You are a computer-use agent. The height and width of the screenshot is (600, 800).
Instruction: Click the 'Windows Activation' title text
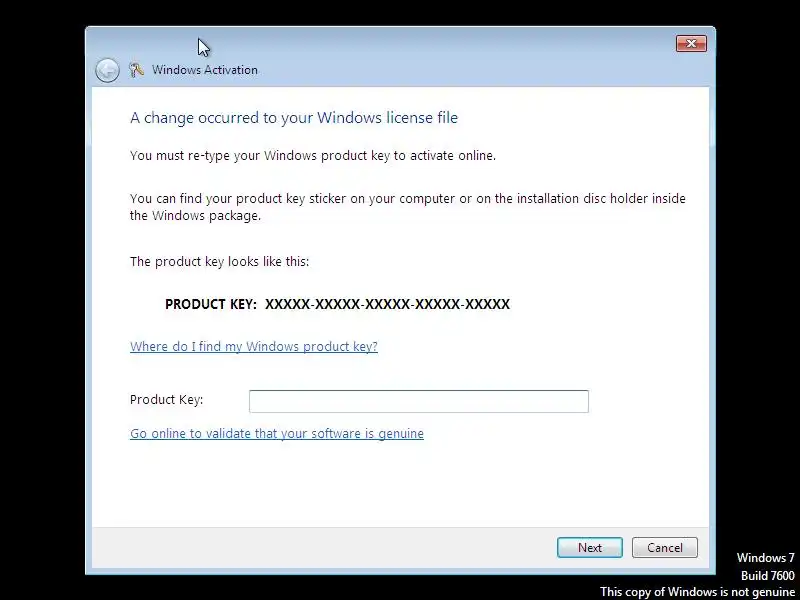[x=205, y=70]
